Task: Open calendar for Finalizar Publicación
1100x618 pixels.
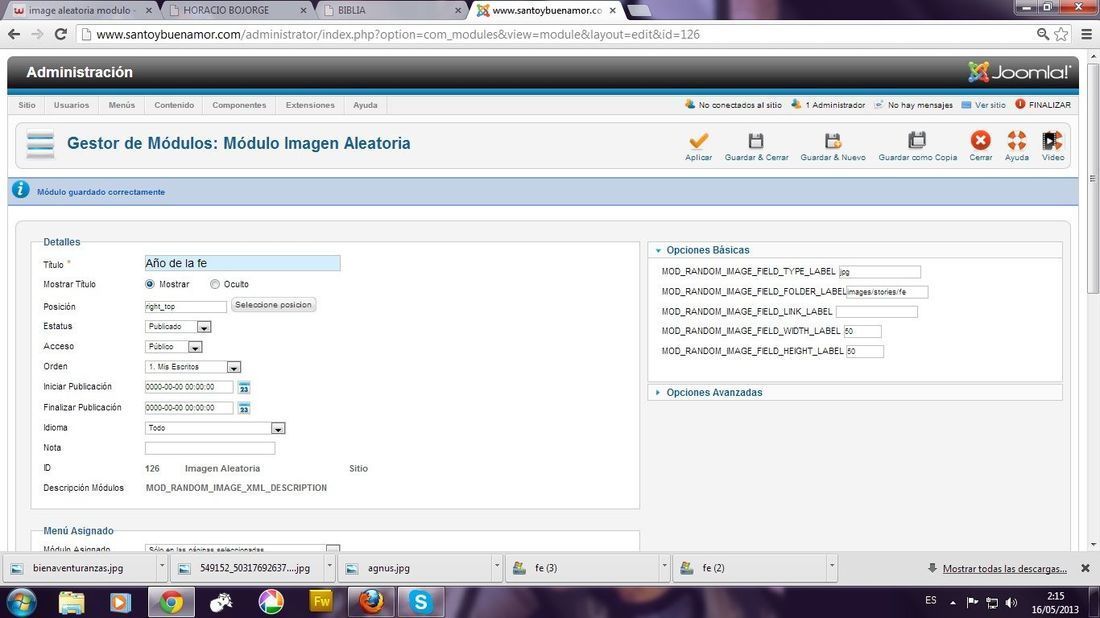Action: 243,408
